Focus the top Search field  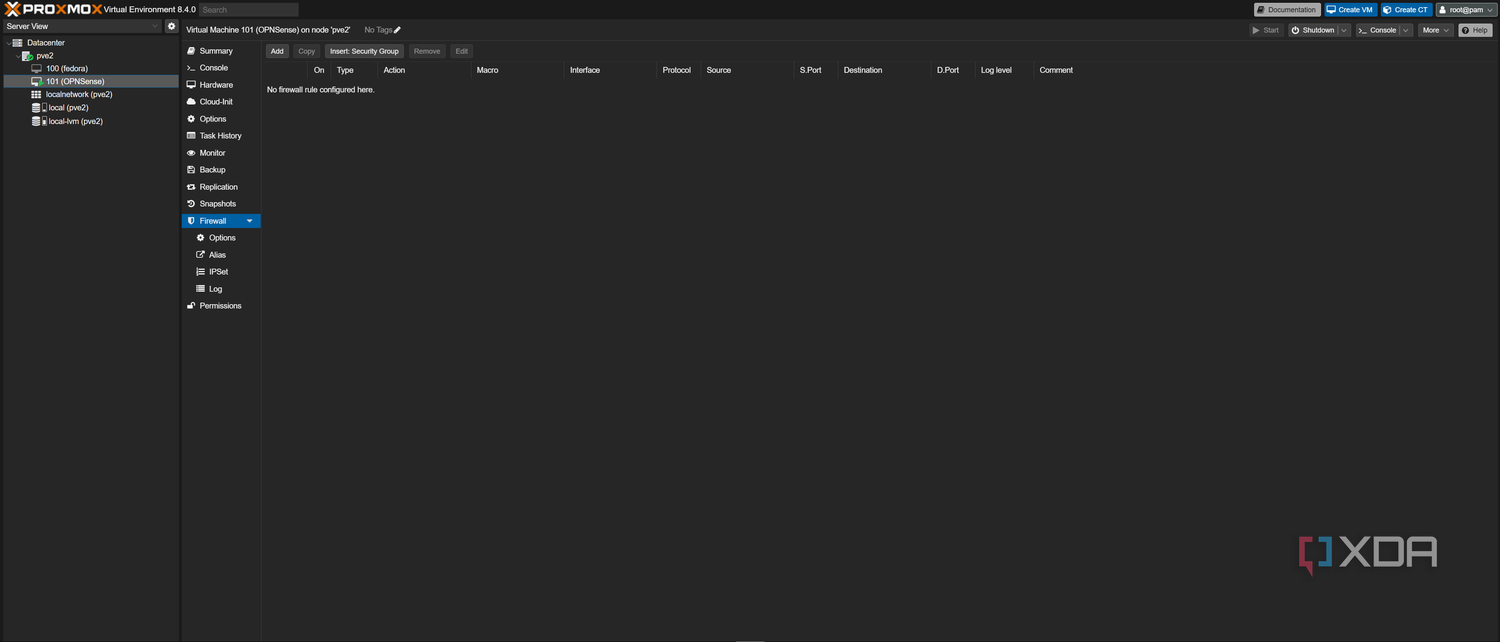coord(248,10)
